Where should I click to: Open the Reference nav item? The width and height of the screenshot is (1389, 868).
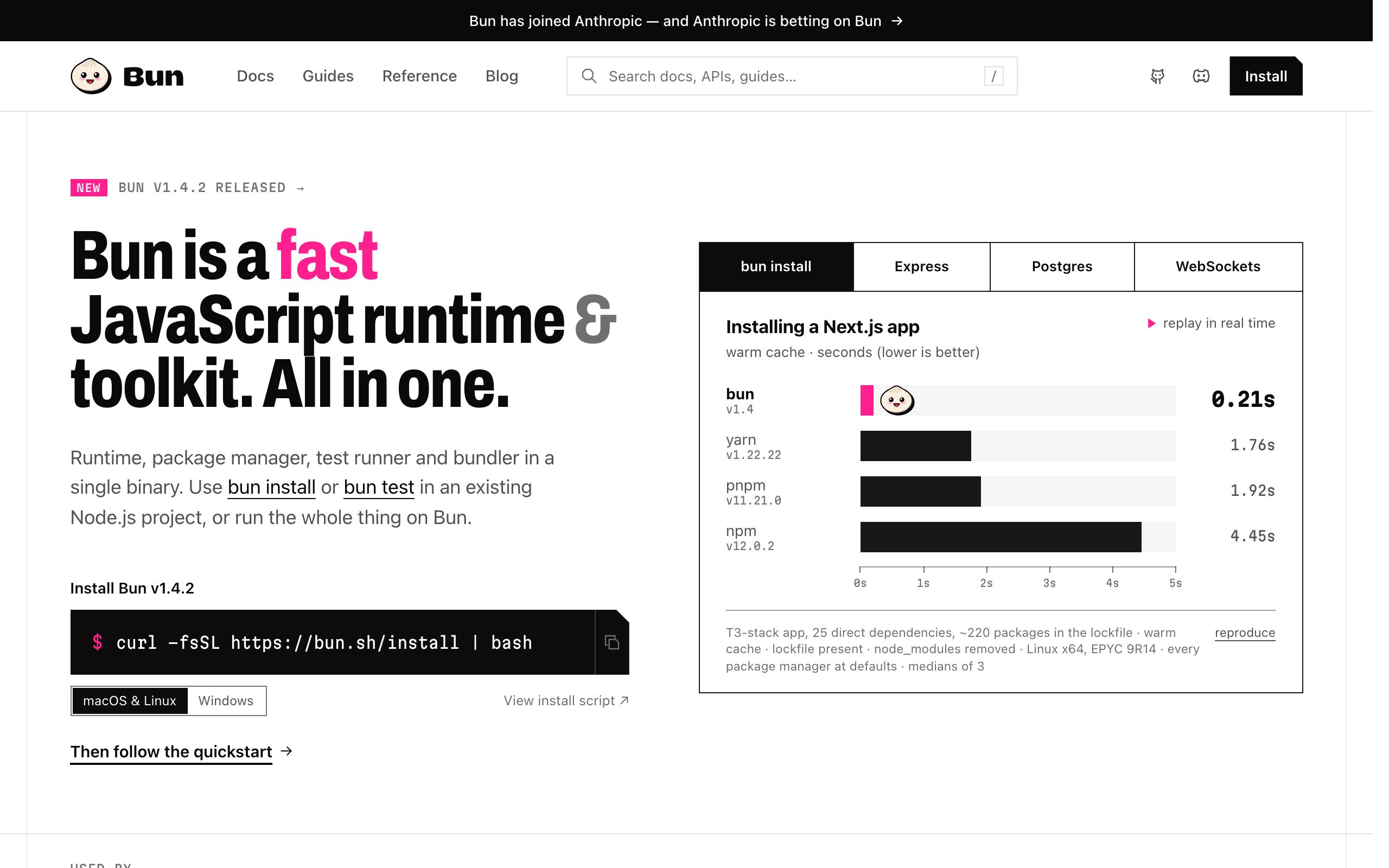click(419, 76)
